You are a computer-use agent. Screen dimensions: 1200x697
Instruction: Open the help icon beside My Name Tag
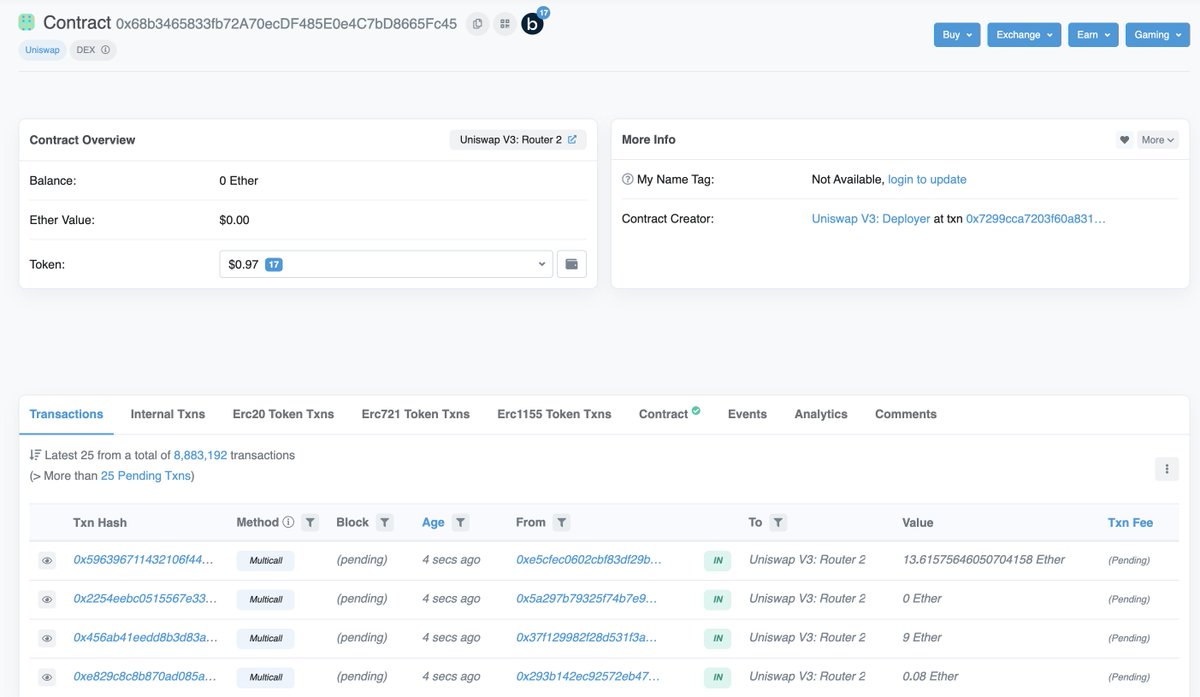[x=627, y=180]
